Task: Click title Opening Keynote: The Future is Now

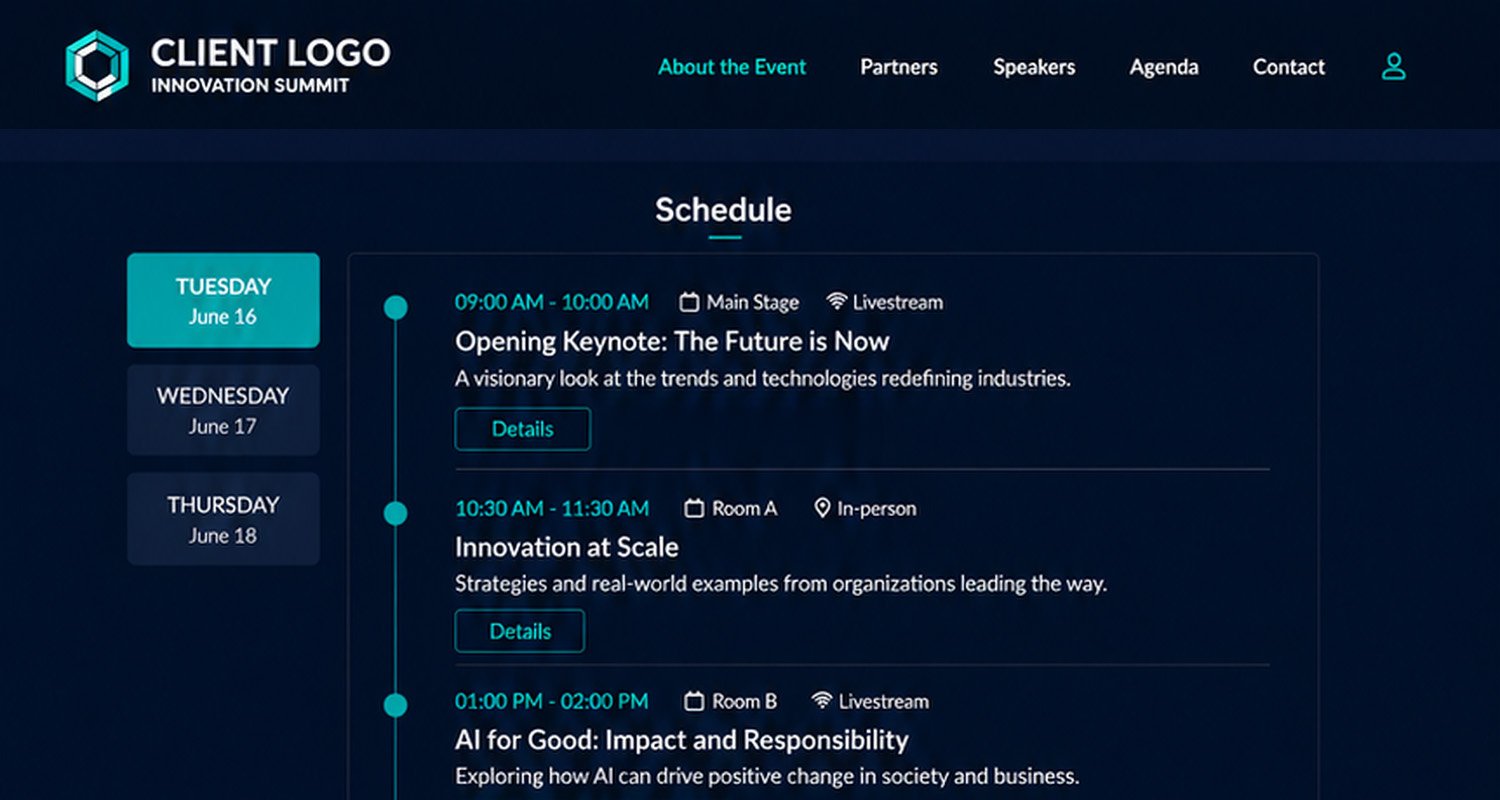Action: (672, 342)
